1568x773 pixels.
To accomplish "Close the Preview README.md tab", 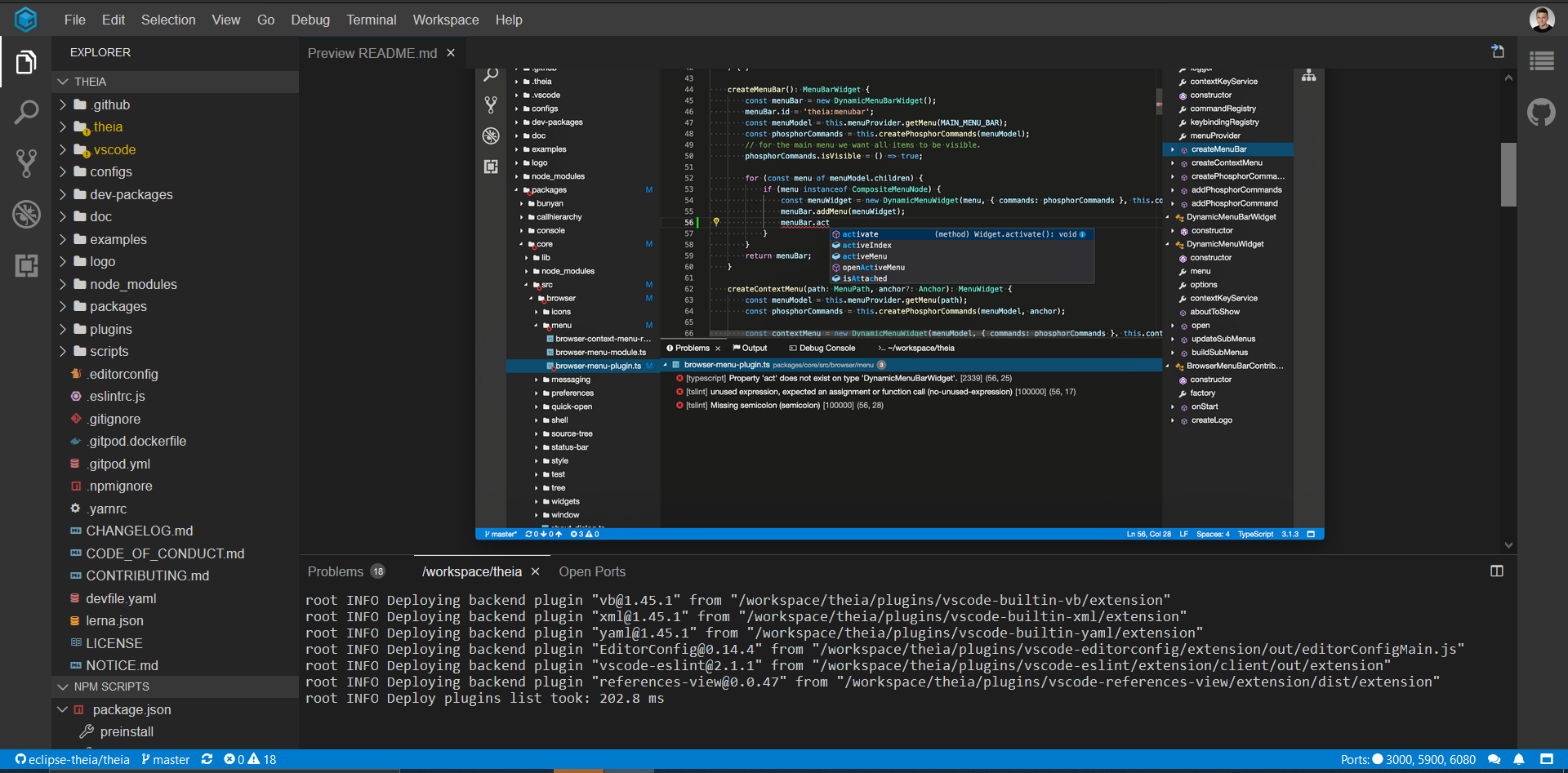I will [451, 52].
